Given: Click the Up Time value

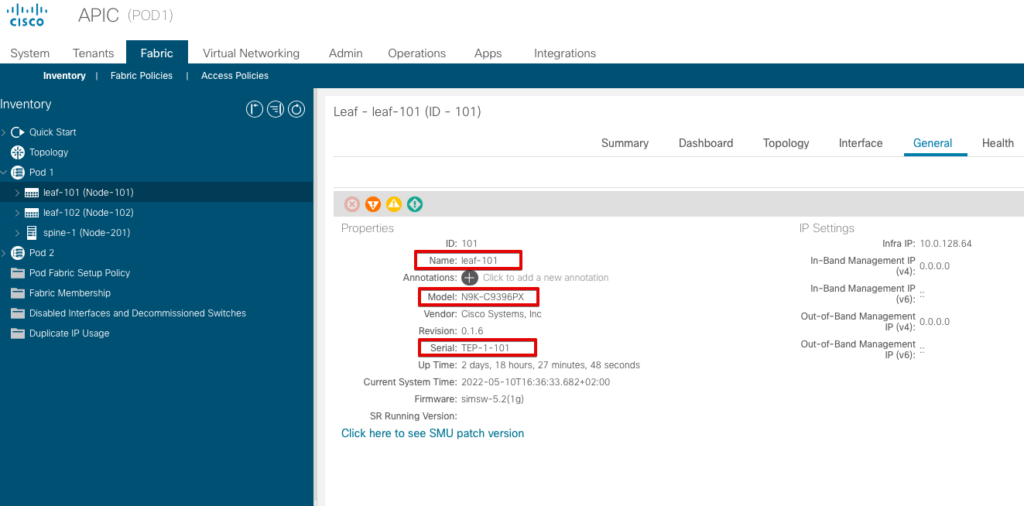Looking at the screenshot, I should tap(551, 365).
